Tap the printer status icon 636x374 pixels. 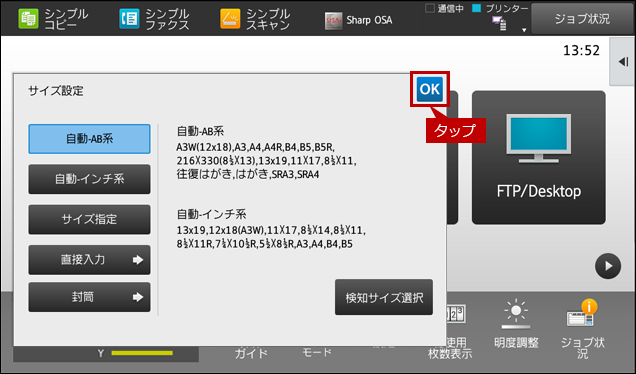click(x=499, y=24)
